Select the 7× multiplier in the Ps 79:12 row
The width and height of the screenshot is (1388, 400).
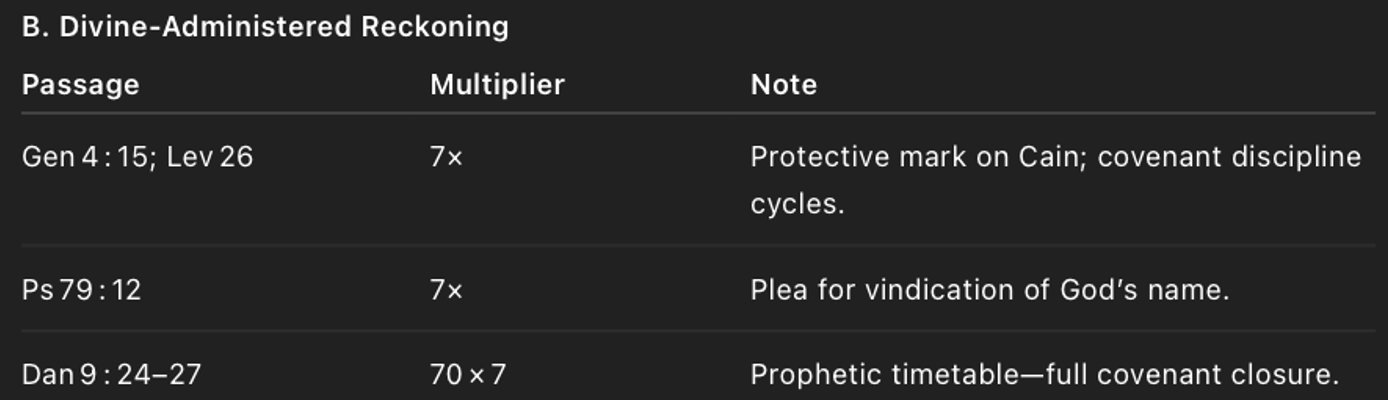click(x=446, y=291)
